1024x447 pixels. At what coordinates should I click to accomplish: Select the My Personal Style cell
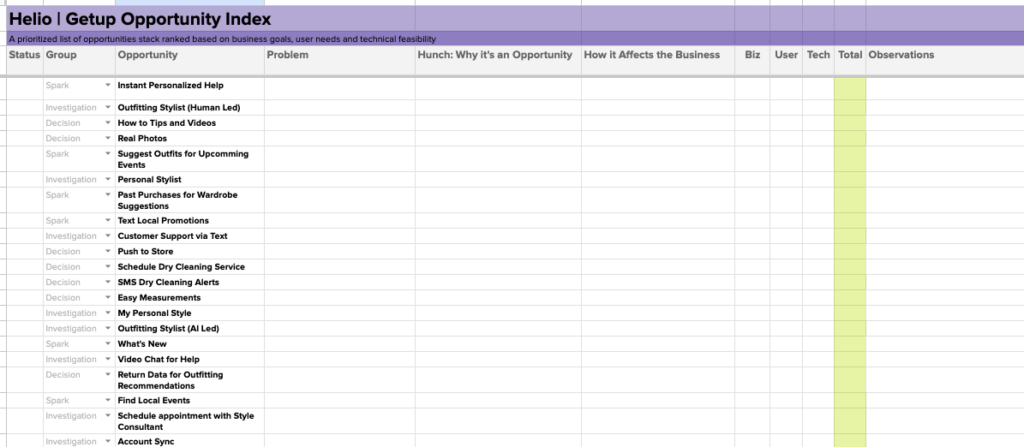(189, 313)
